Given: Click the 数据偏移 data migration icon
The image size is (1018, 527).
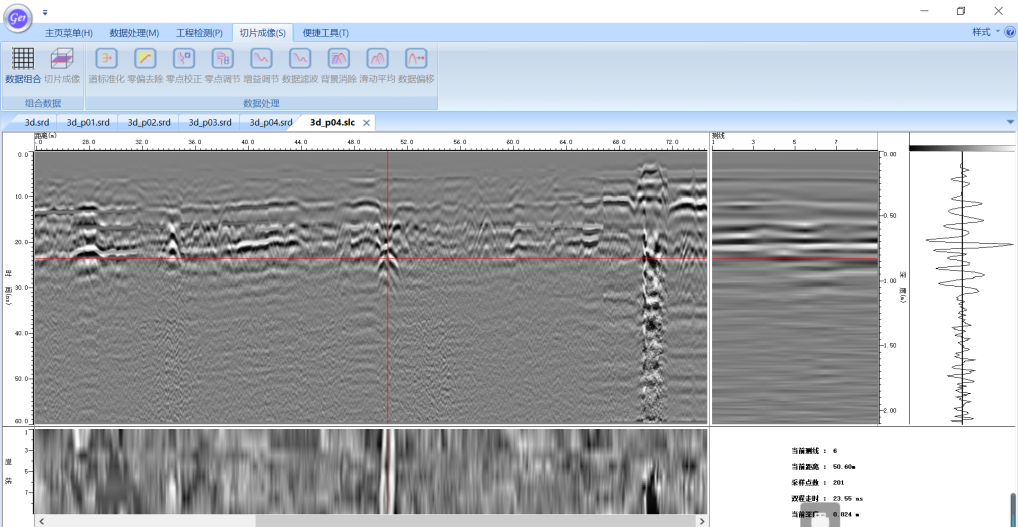Looking at the screenshot, I should tap(416, 60).
